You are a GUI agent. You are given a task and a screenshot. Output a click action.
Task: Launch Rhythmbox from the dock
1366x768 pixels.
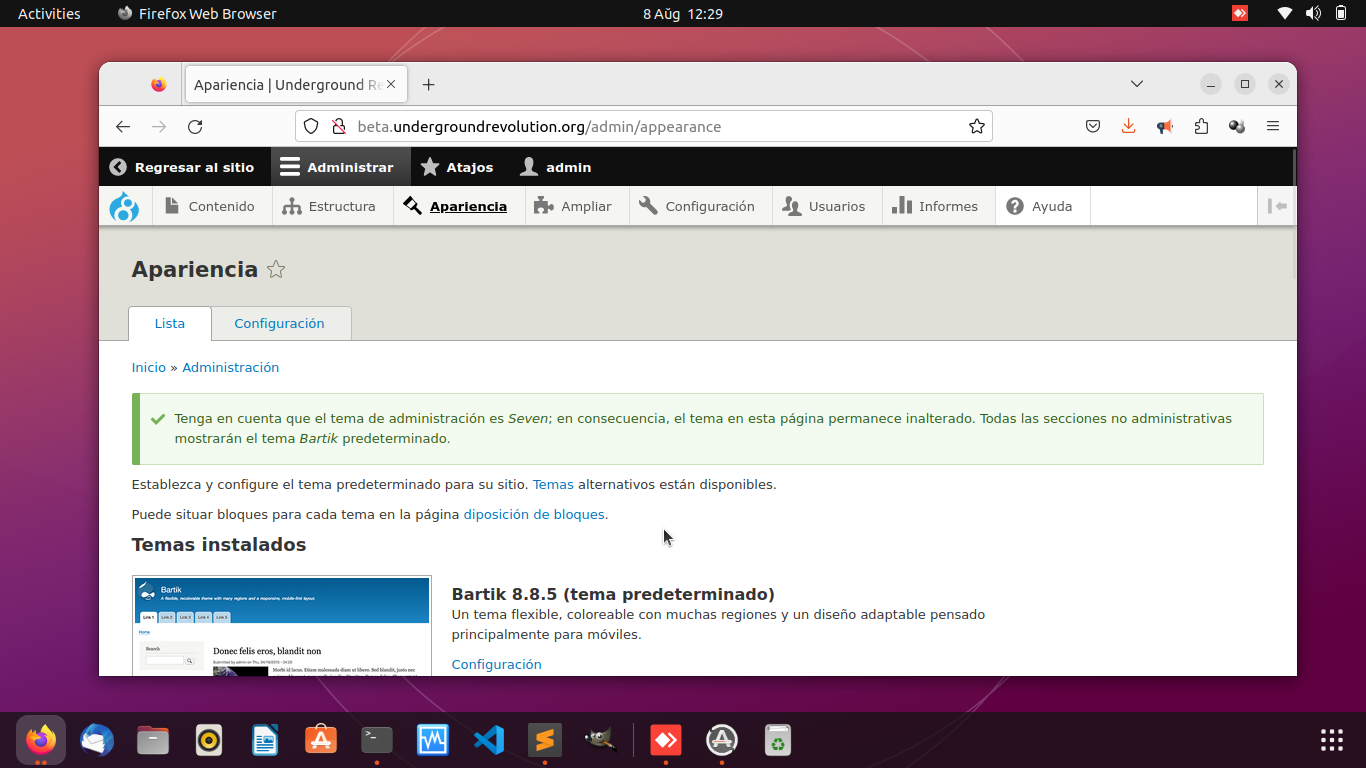pos(209,740)
